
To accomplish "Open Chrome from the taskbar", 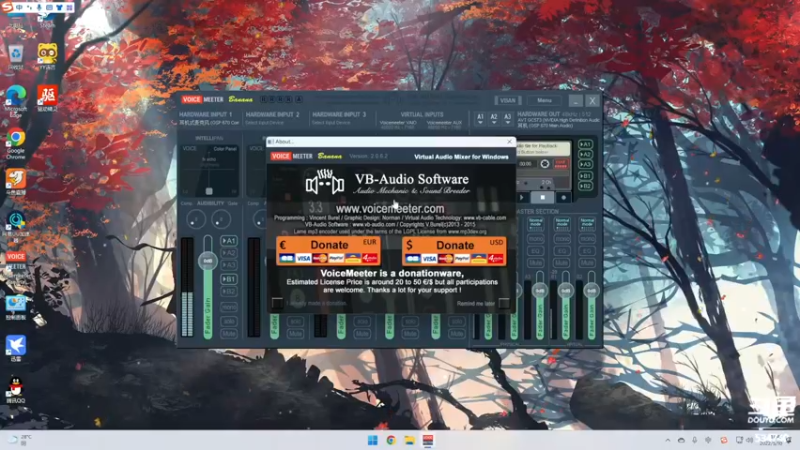I will point(391,440).
